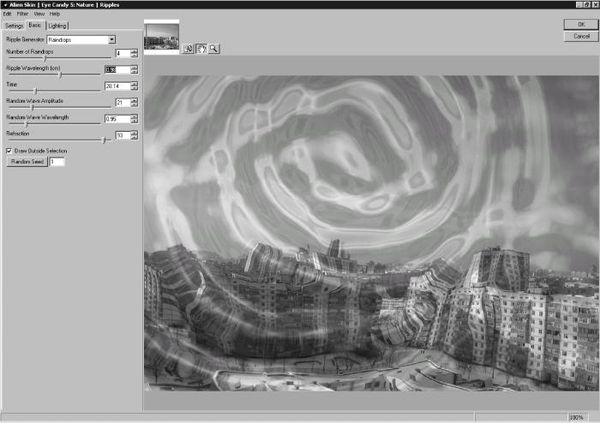Open the Edit menu
Image resolution: width=600 pixels, height=423 pixels.
[7, 14]
